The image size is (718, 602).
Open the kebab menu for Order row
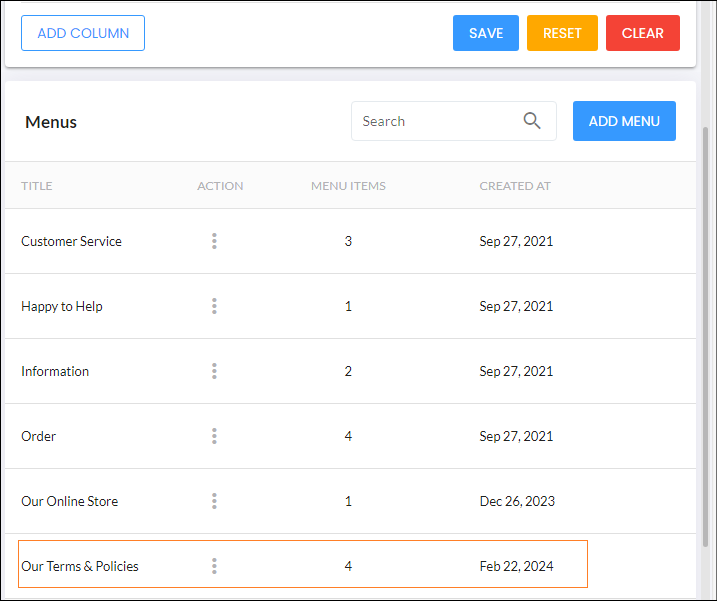pos(214,436)
